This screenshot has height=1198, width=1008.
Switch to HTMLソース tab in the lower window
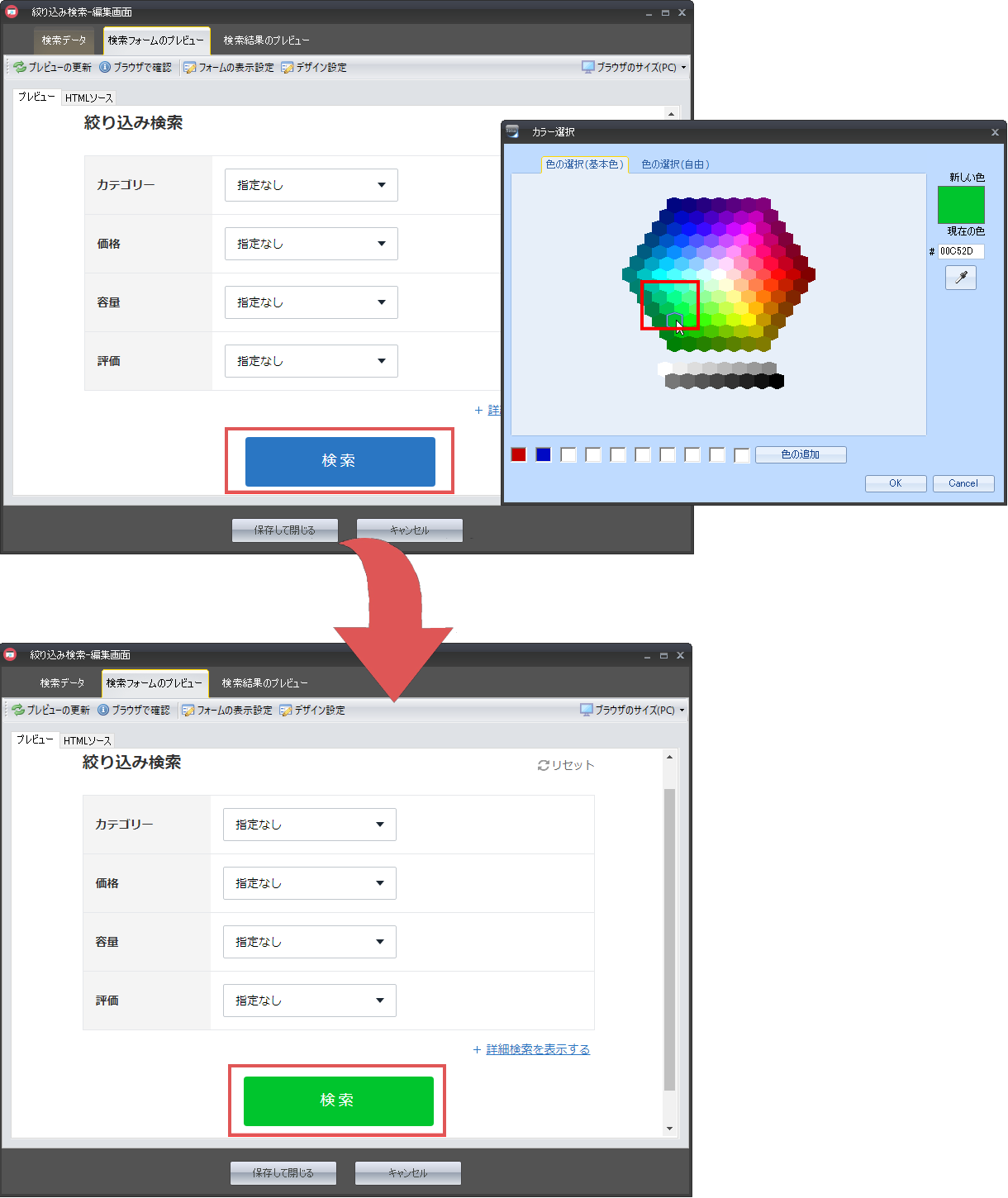tap(87, 741)
